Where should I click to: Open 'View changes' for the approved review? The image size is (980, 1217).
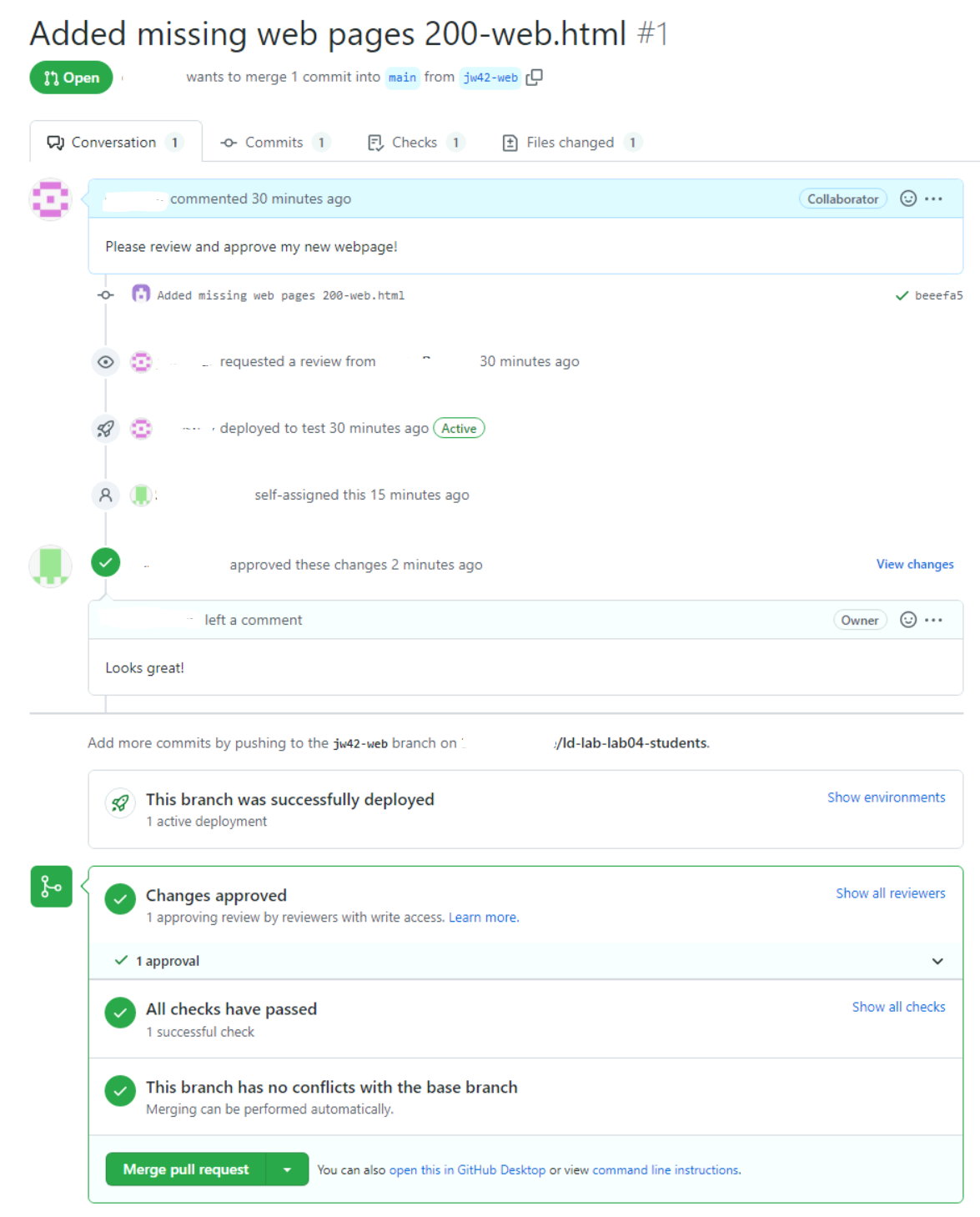[x=914, y=564]
